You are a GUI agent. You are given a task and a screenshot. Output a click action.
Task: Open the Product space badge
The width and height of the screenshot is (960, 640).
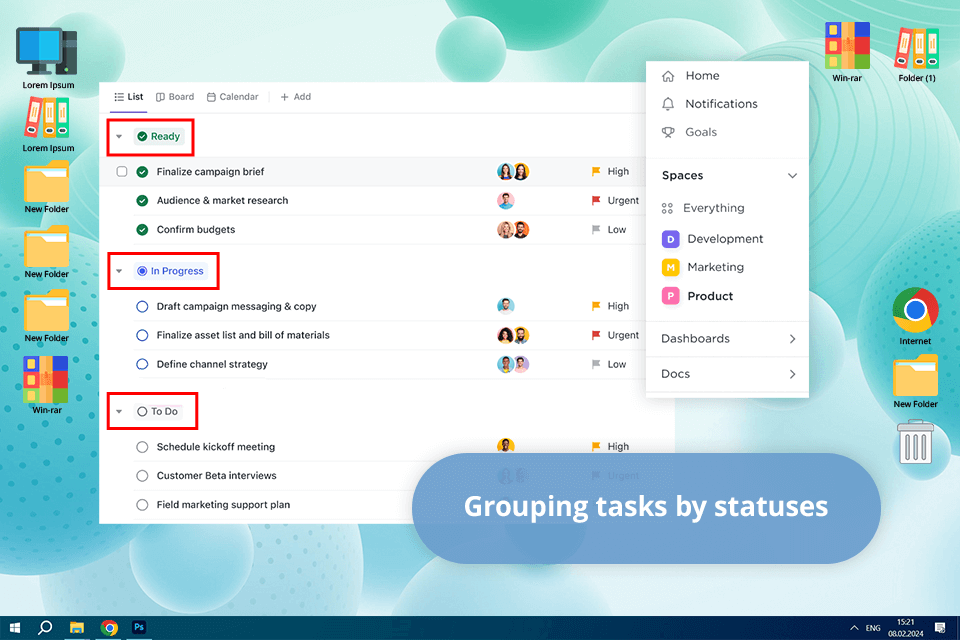coord(670,296)
